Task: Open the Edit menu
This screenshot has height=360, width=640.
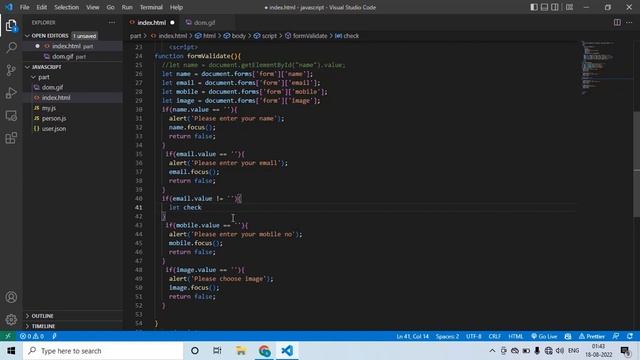Action: click(x=42, y=7)
